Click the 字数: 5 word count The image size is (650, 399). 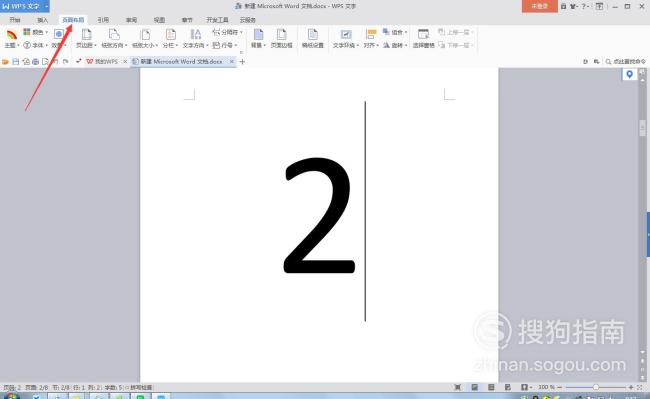[x=113, y=387]
